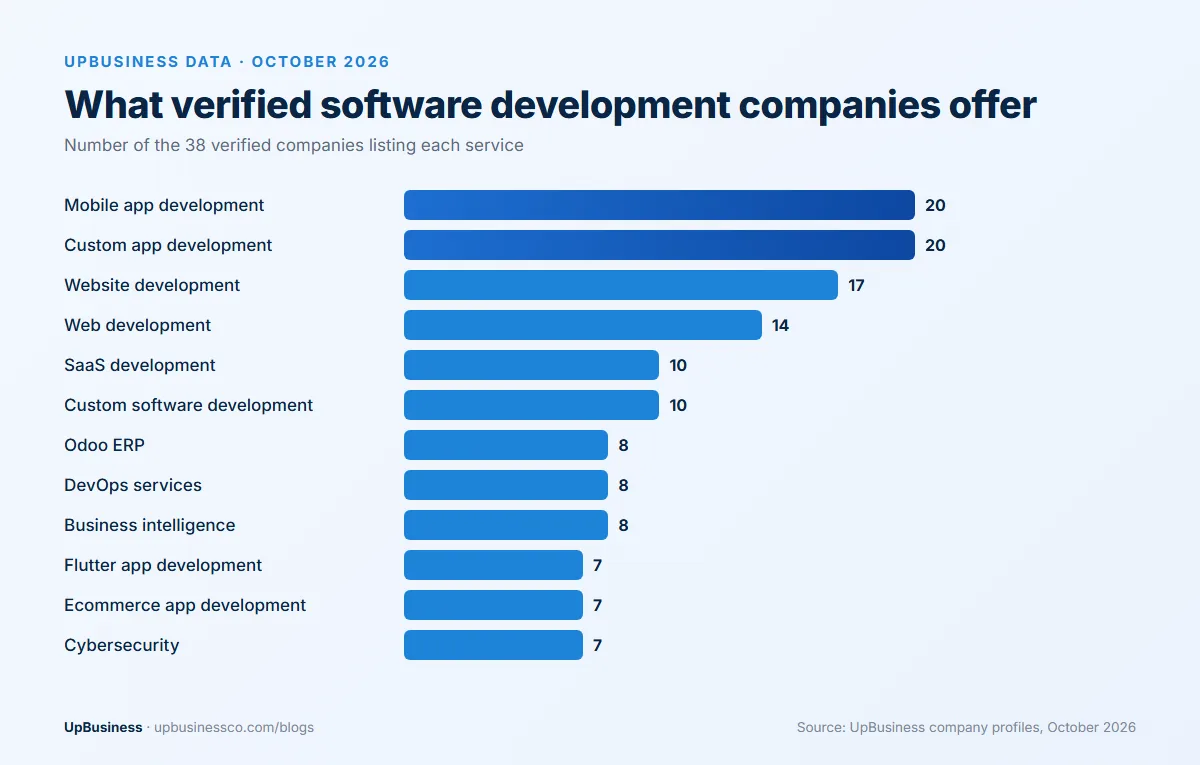Click value 14 beside Web development
The width and height of the screenshot is (1200, 765).
780,325
